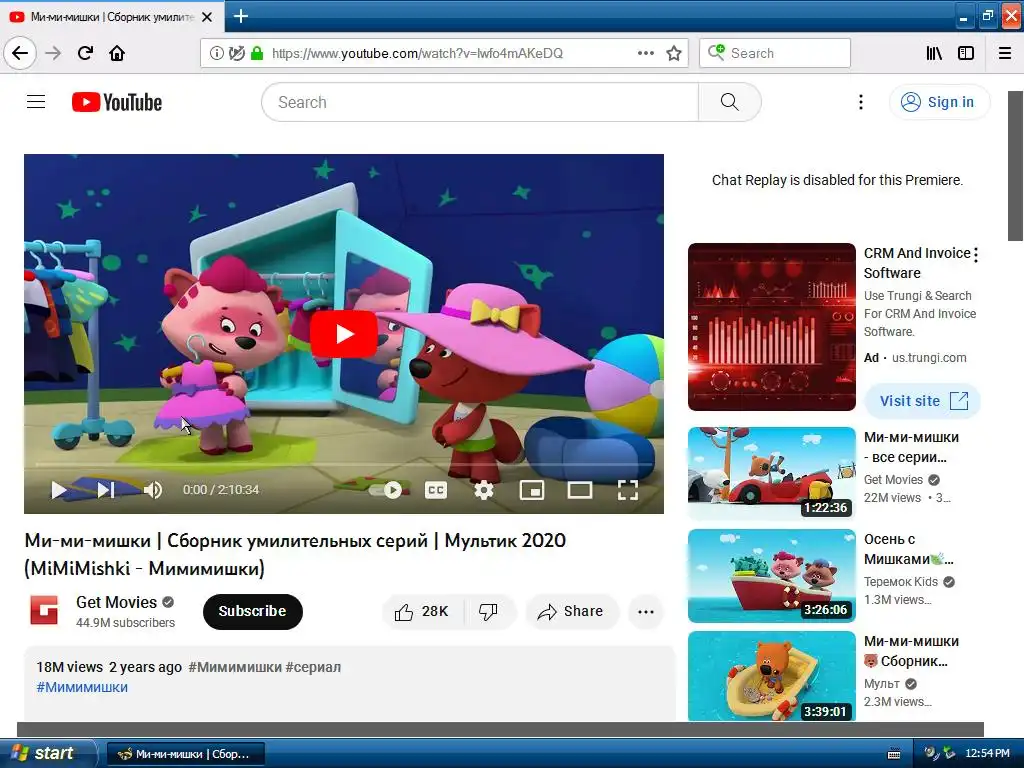
Task: Click the #сериал hashtag
Action: point(313,667)
